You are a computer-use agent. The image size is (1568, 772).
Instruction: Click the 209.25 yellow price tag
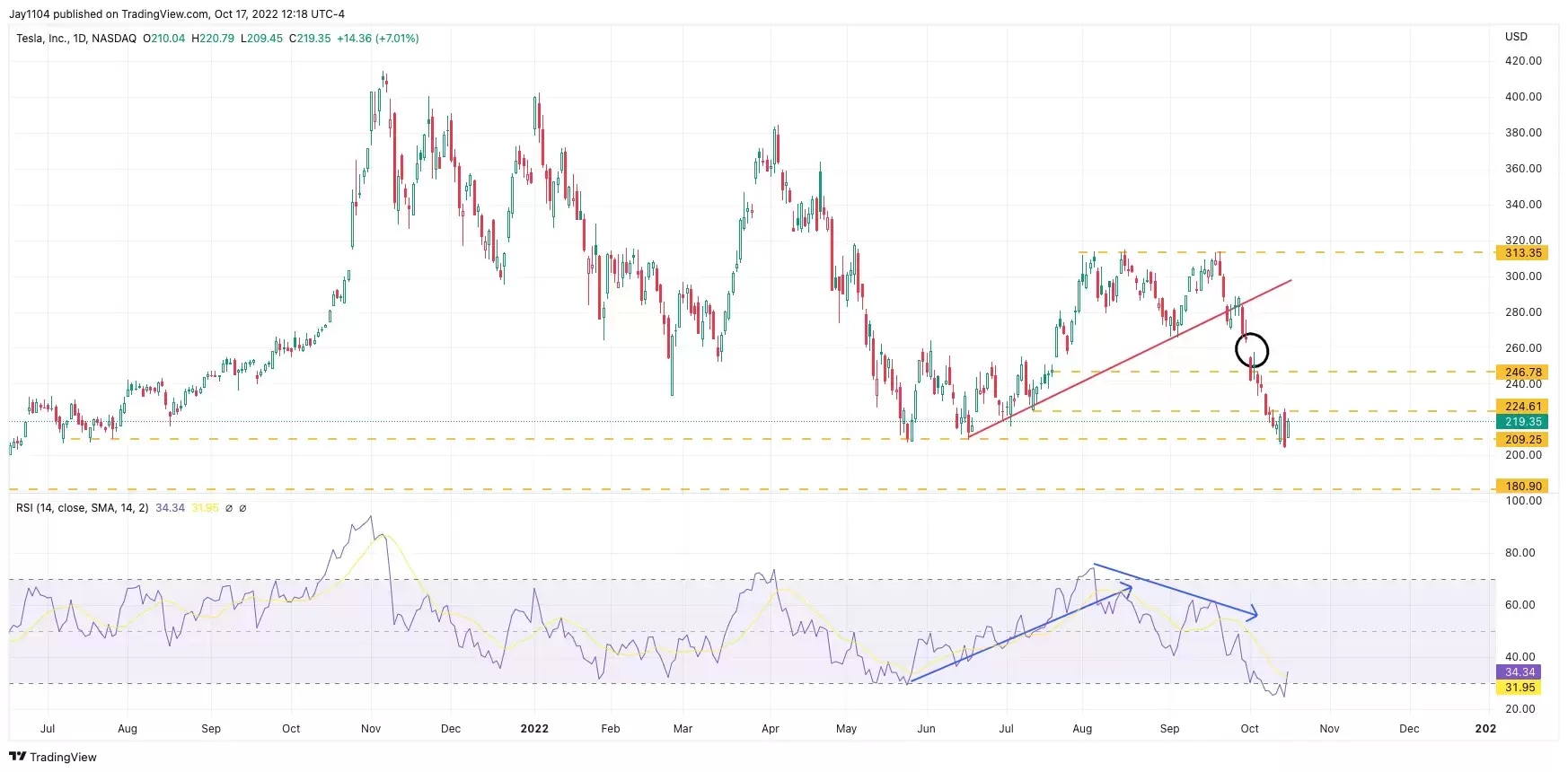(x=1522, y=440)
